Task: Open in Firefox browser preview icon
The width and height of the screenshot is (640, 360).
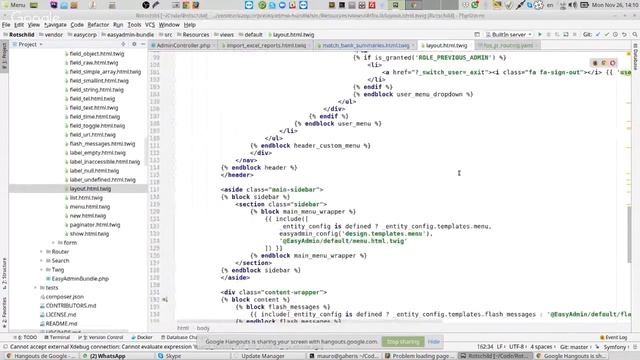Action: pos(604,63)
